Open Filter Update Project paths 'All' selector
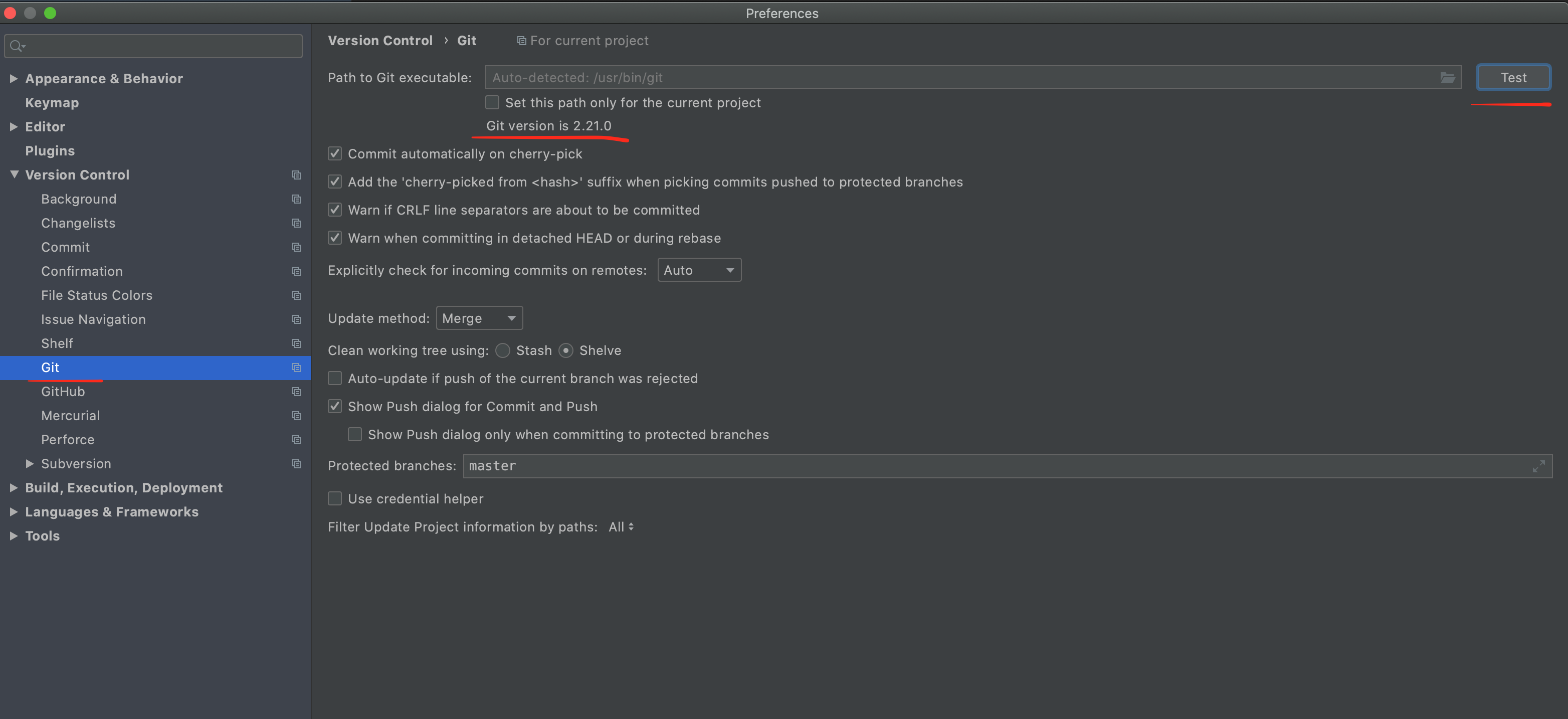Viewport: 1568px width, 719px height. point(621,527)
